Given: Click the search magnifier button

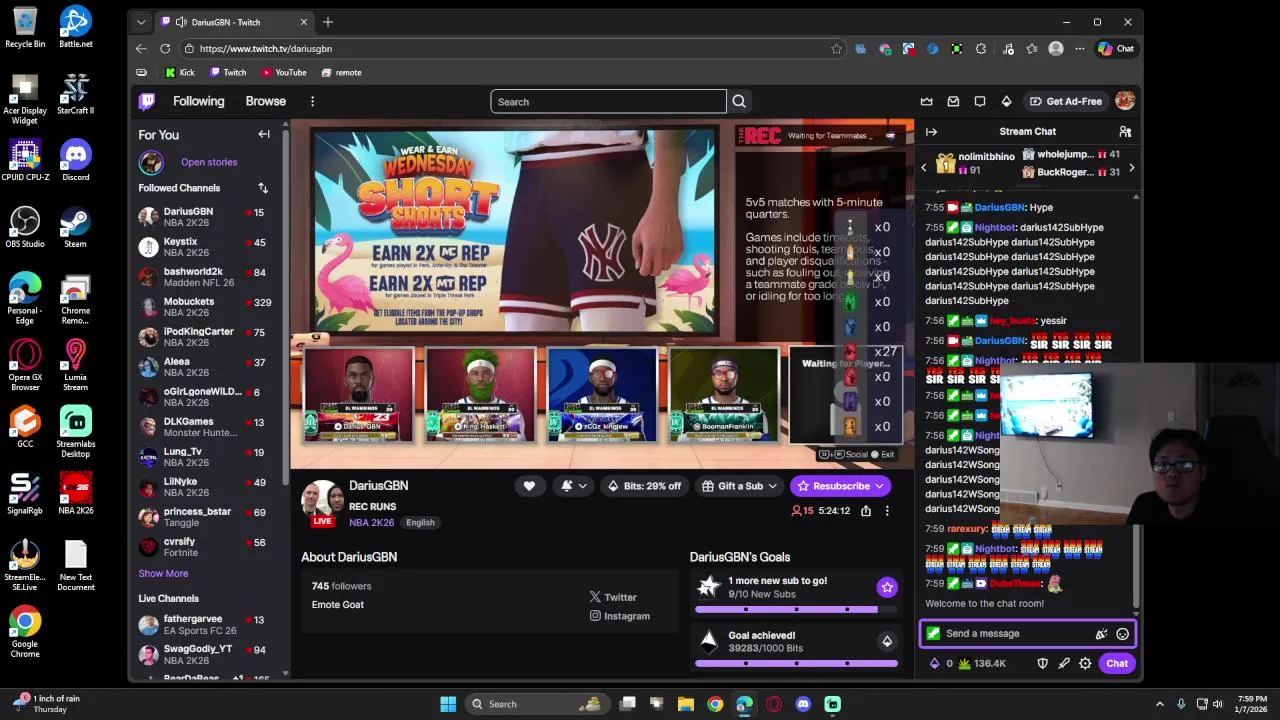Looking at the screenshot, I should pos(739,101).
